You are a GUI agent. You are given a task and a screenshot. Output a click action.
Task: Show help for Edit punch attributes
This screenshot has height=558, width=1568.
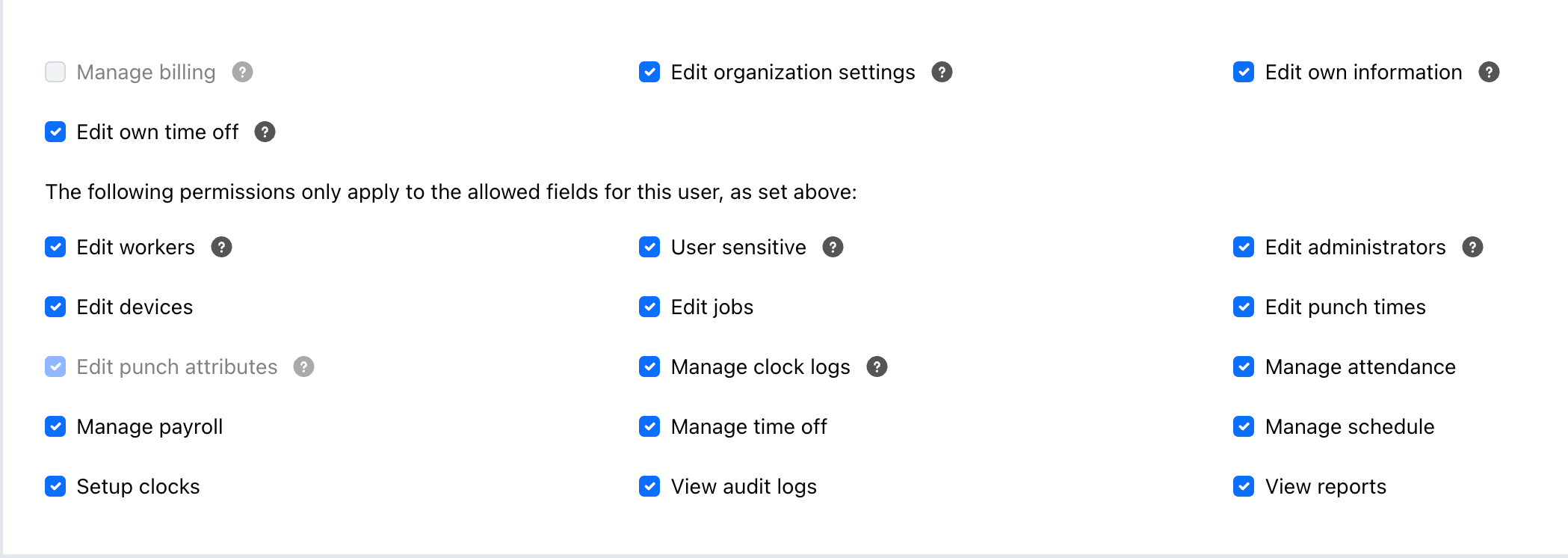click(x=303, y=367)
